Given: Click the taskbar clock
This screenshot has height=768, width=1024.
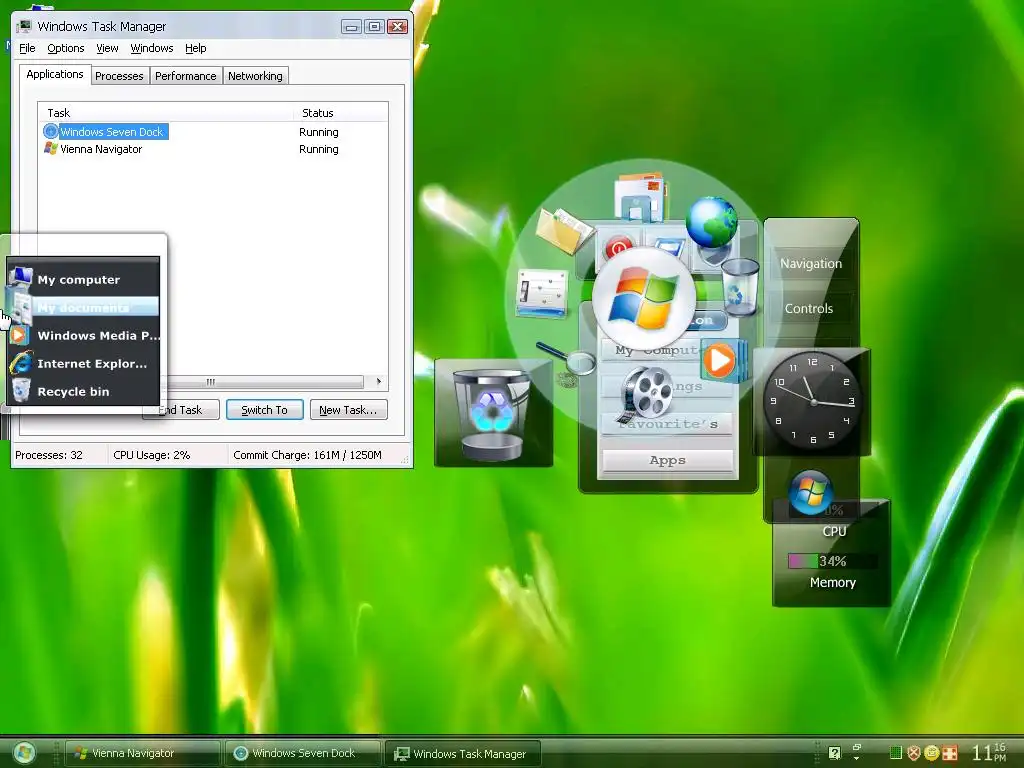Looking at the screenshot, I should coord(989,752).
